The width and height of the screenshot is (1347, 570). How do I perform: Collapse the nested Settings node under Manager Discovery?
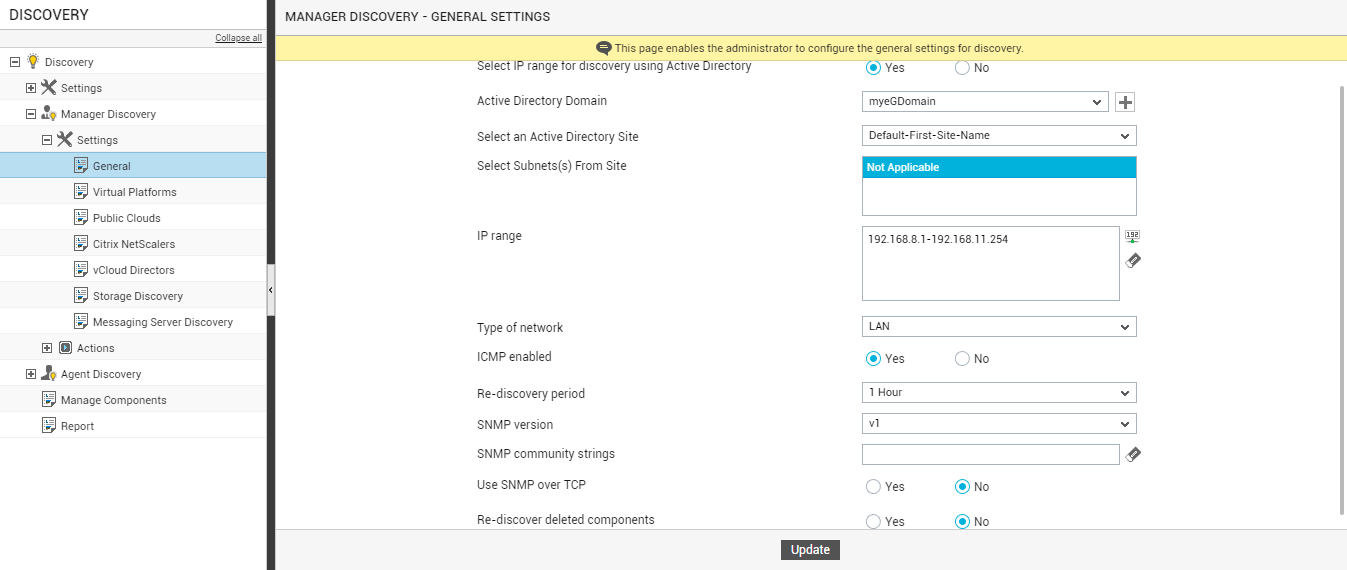(47, 140)
